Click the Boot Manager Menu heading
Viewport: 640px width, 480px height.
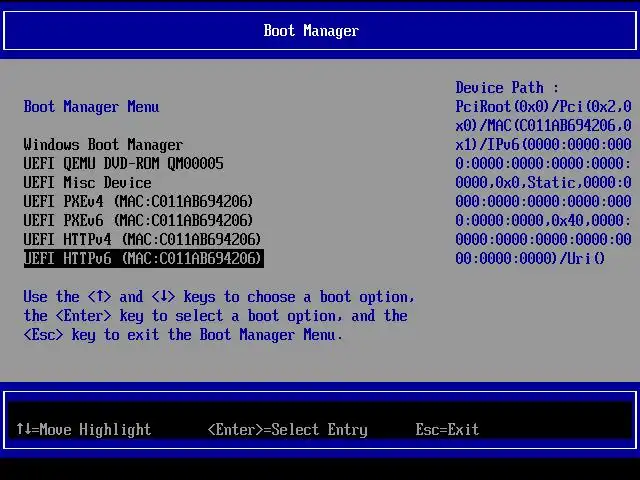click(91, 107)
